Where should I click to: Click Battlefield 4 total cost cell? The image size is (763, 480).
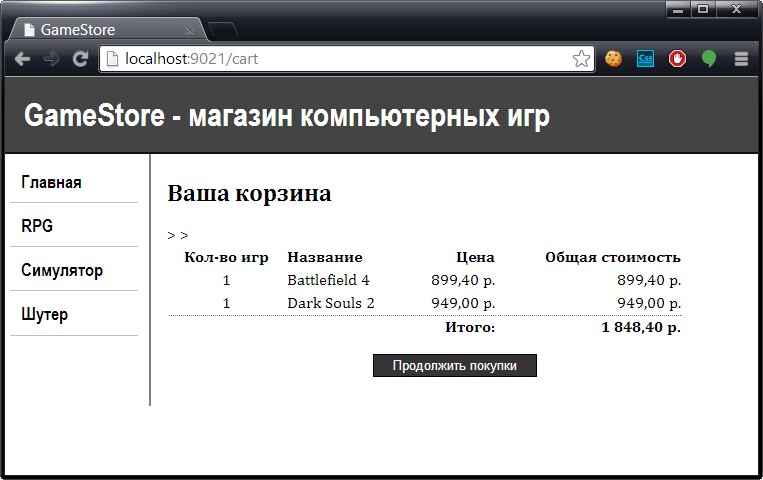(649, 280)
